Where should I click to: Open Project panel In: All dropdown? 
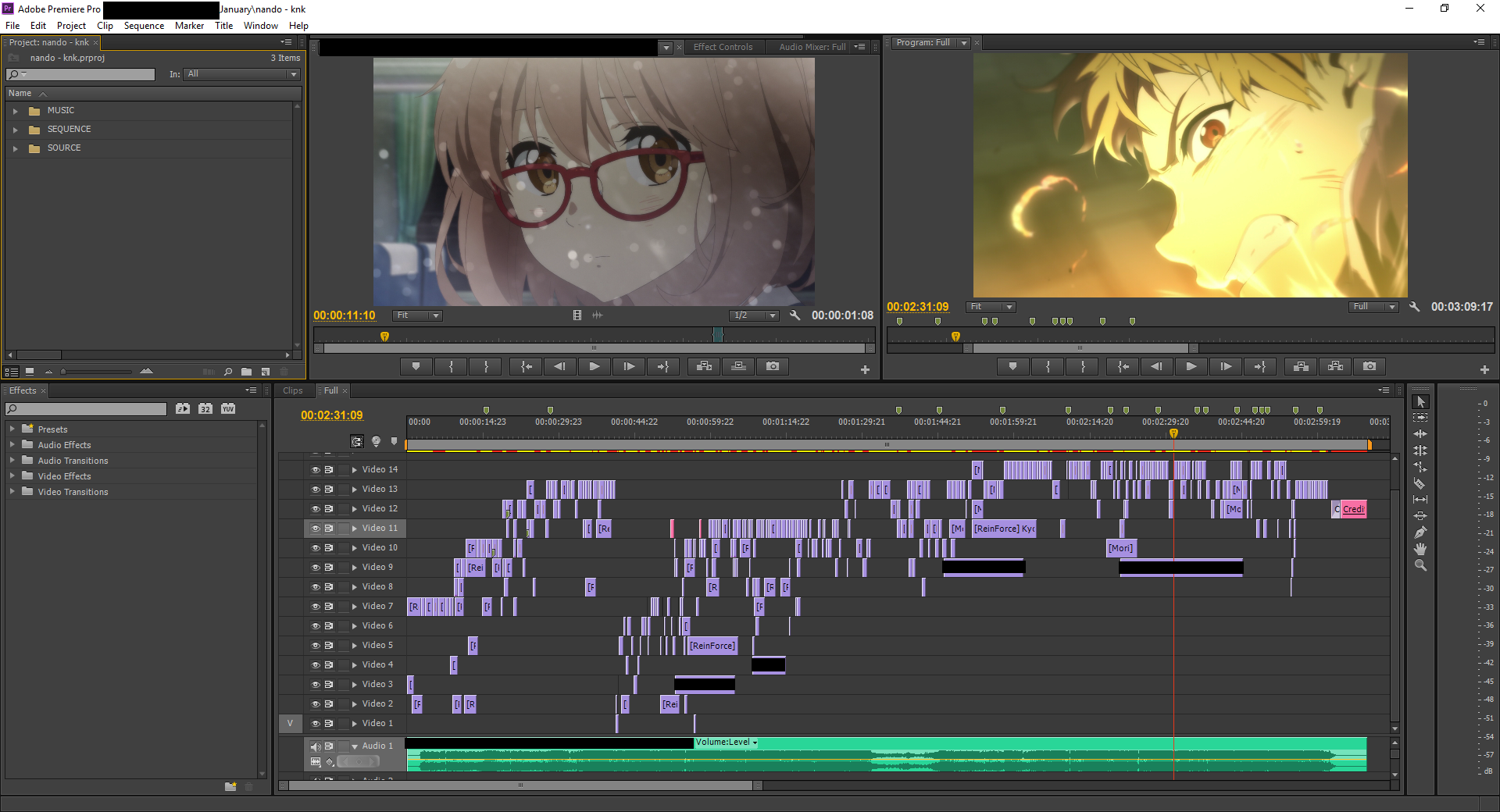(x=242, y=74)
